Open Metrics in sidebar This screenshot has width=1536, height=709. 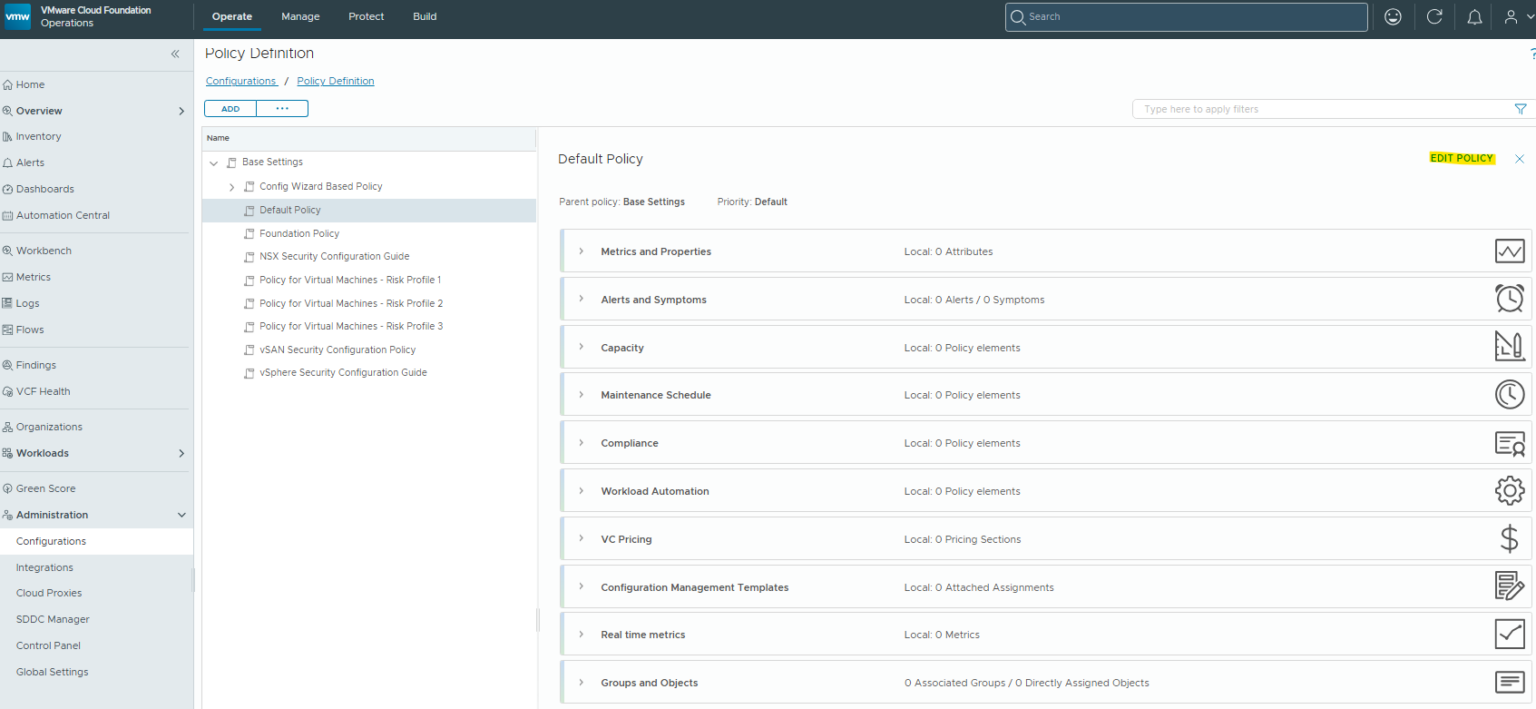click(33, 277)
